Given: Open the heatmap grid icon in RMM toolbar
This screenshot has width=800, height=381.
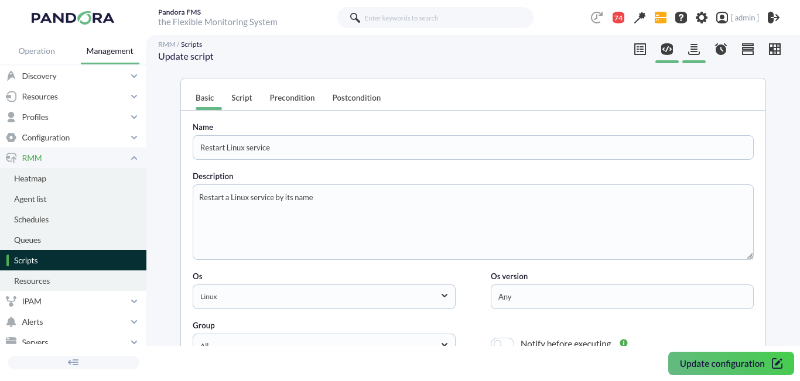Looking at the screenshot, I should point(774,49).
